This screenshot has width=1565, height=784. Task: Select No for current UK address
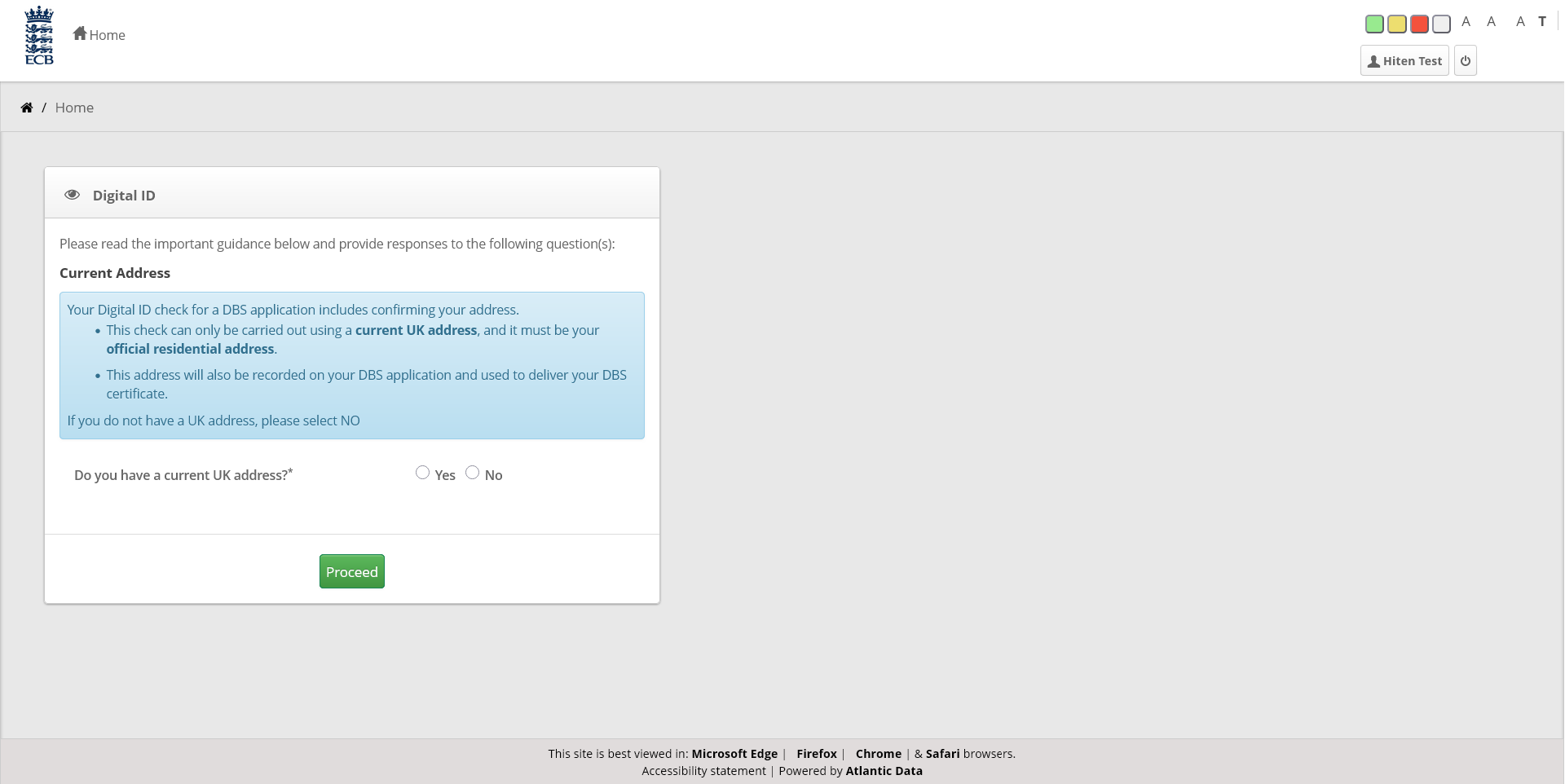coord(472,473)
